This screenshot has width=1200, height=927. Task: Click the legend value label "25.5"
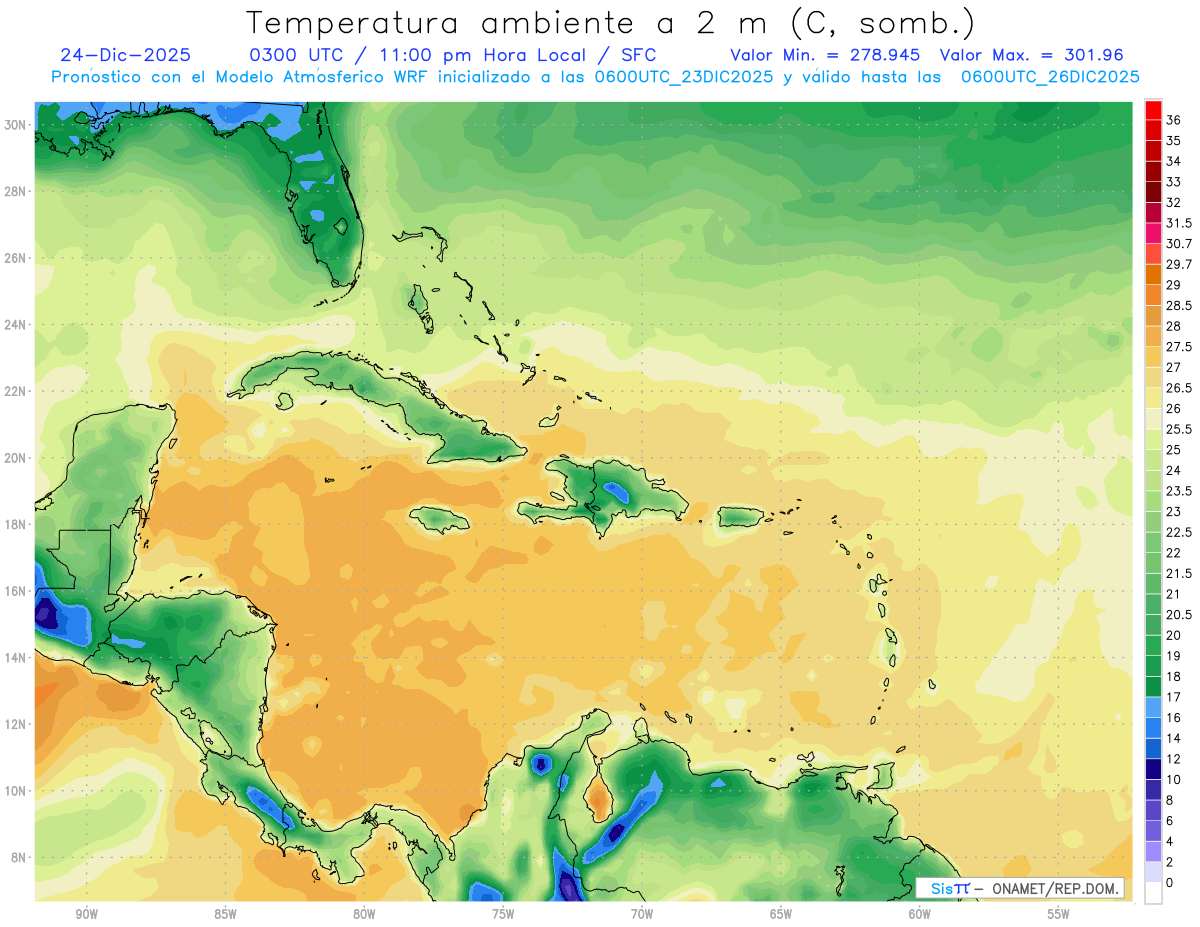(x=1179, y=429)
